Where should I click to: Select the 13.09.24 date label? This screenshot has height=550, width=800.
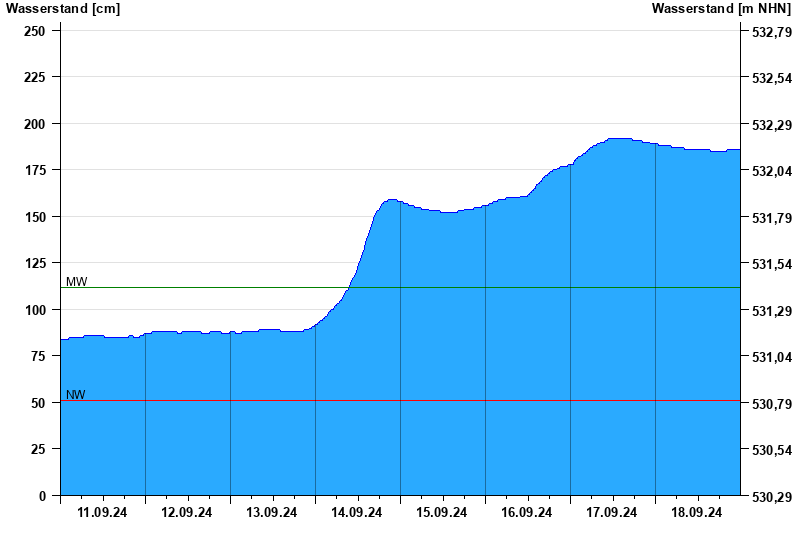[x=271, y=512]
